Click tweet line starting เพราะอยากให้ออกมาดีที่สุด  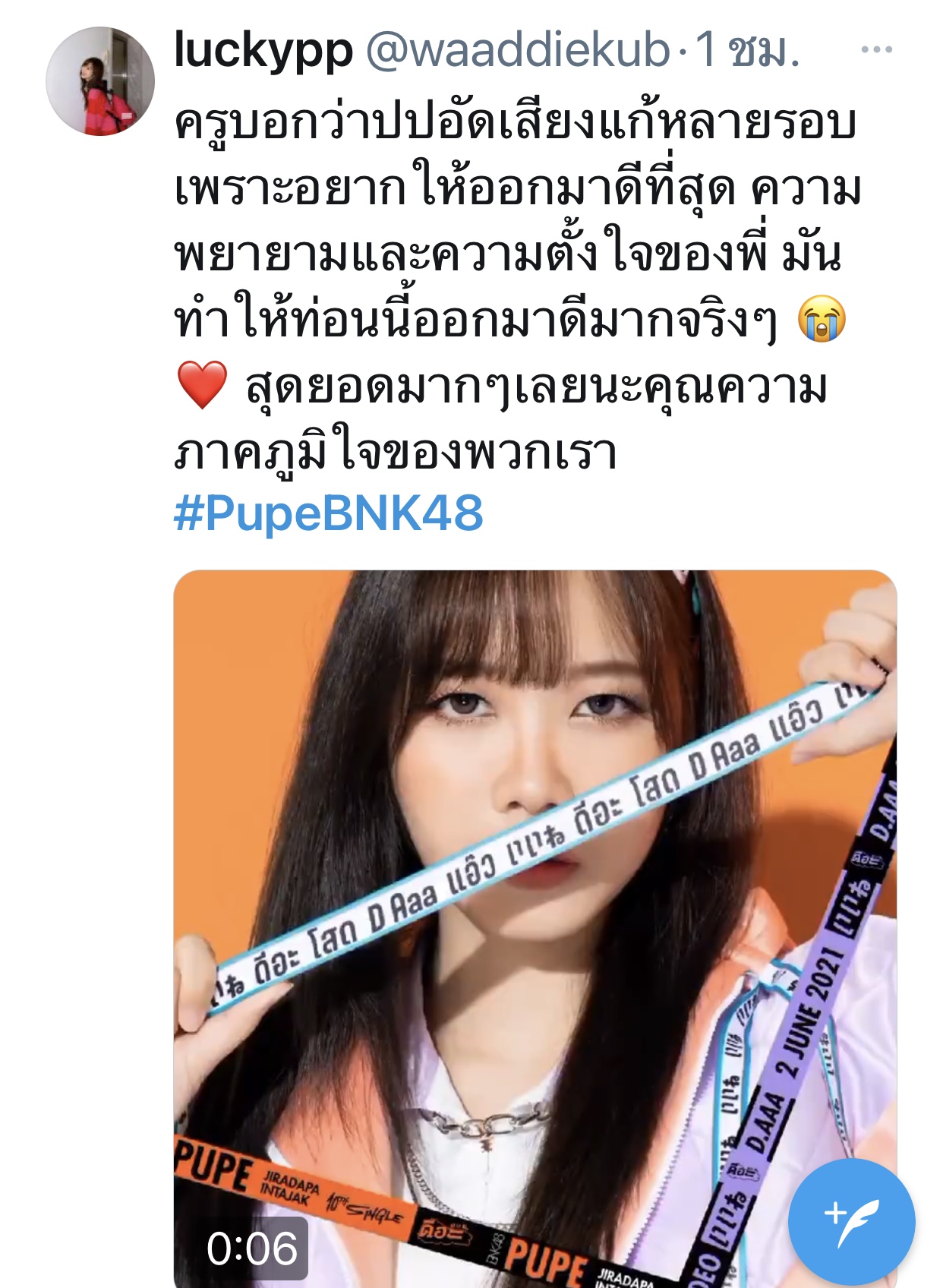click(x=518, y=188)
